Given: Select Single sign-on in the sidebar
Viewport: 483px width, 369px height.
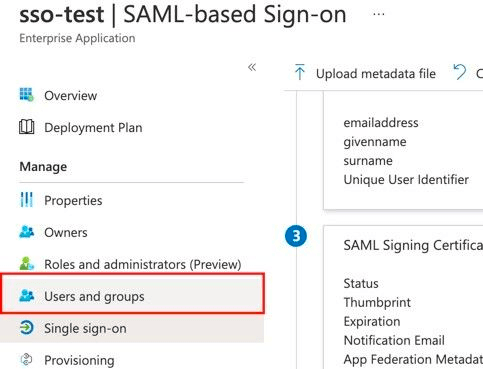Looking at the screenshot, I should pos(132,328).
